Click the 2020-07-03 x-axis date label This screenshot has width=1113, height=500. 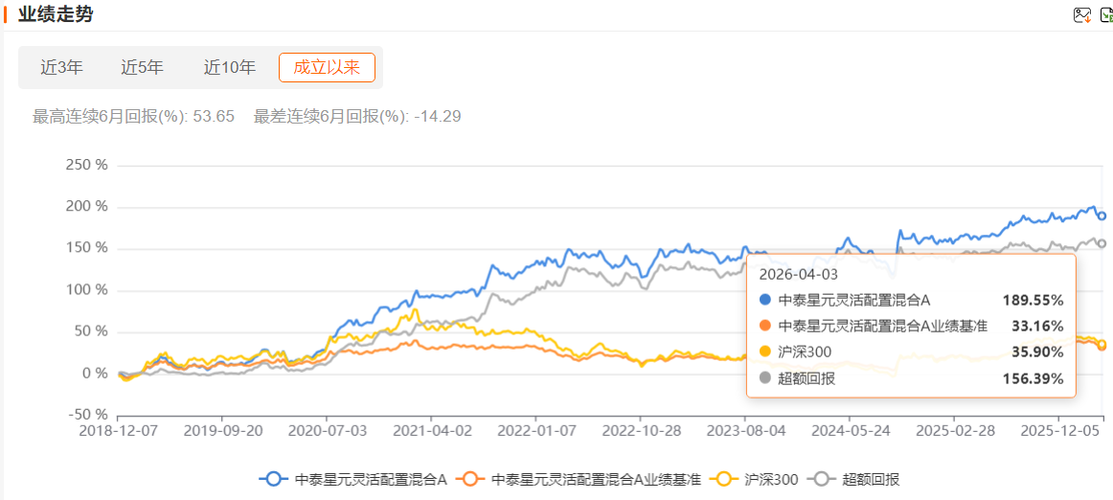pyautogui.click(x=327, y=431)
